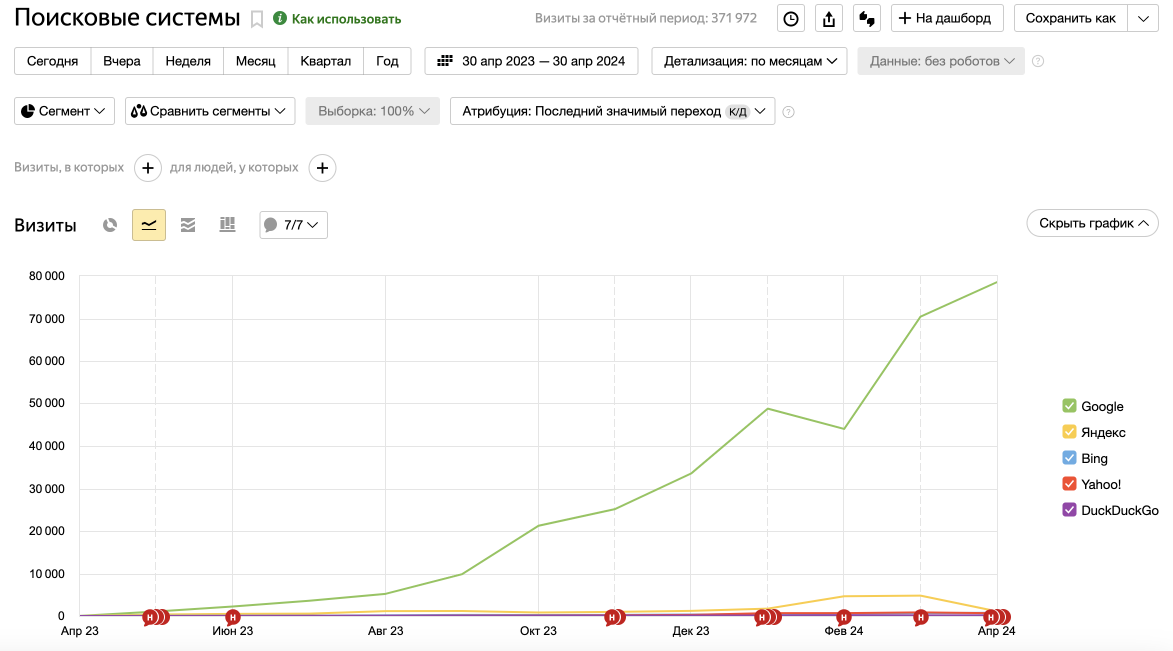Open the 7/7 annotations dropdown

click(293, 224)
